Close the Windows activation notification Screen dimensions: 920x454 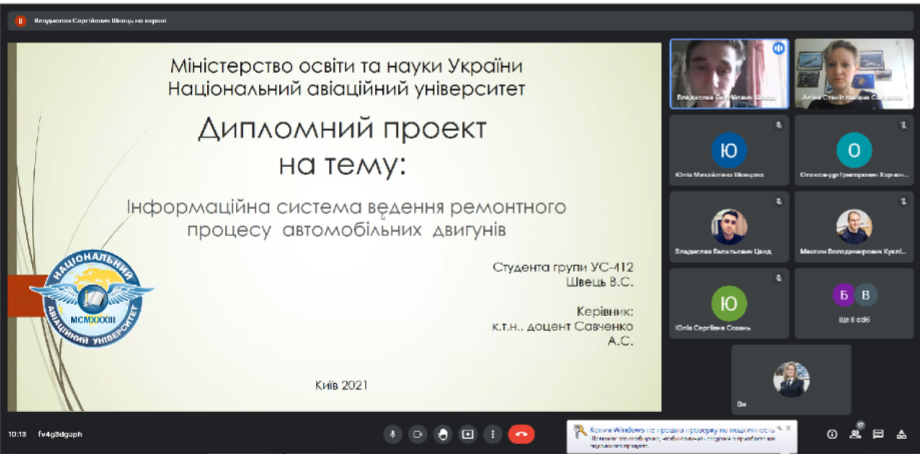coord(788,428)
